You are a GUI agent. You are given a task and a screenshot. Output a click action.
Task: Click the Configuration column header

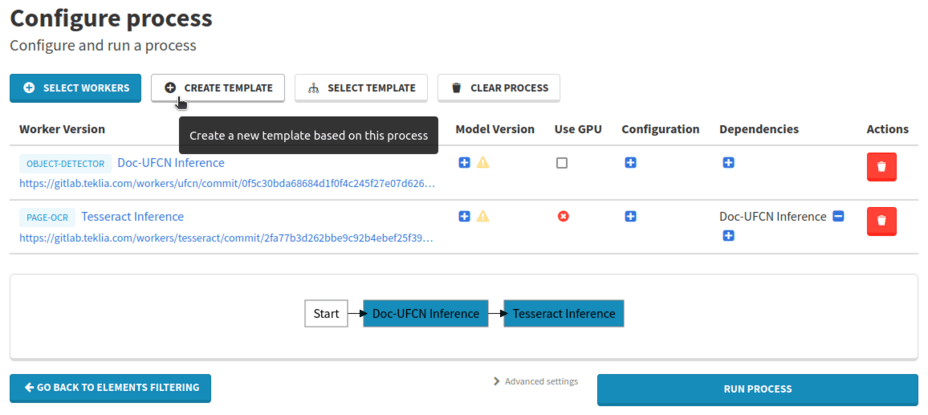pyautogui.click(x=660, y=129)
